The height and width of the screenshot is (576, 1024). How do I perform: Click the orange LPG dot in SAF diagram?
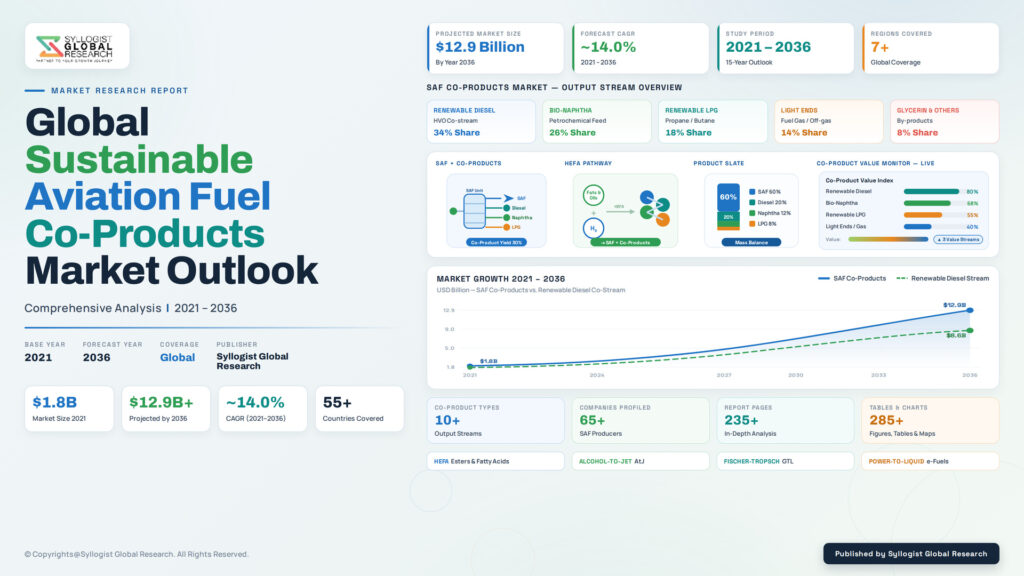coord(506,227)
